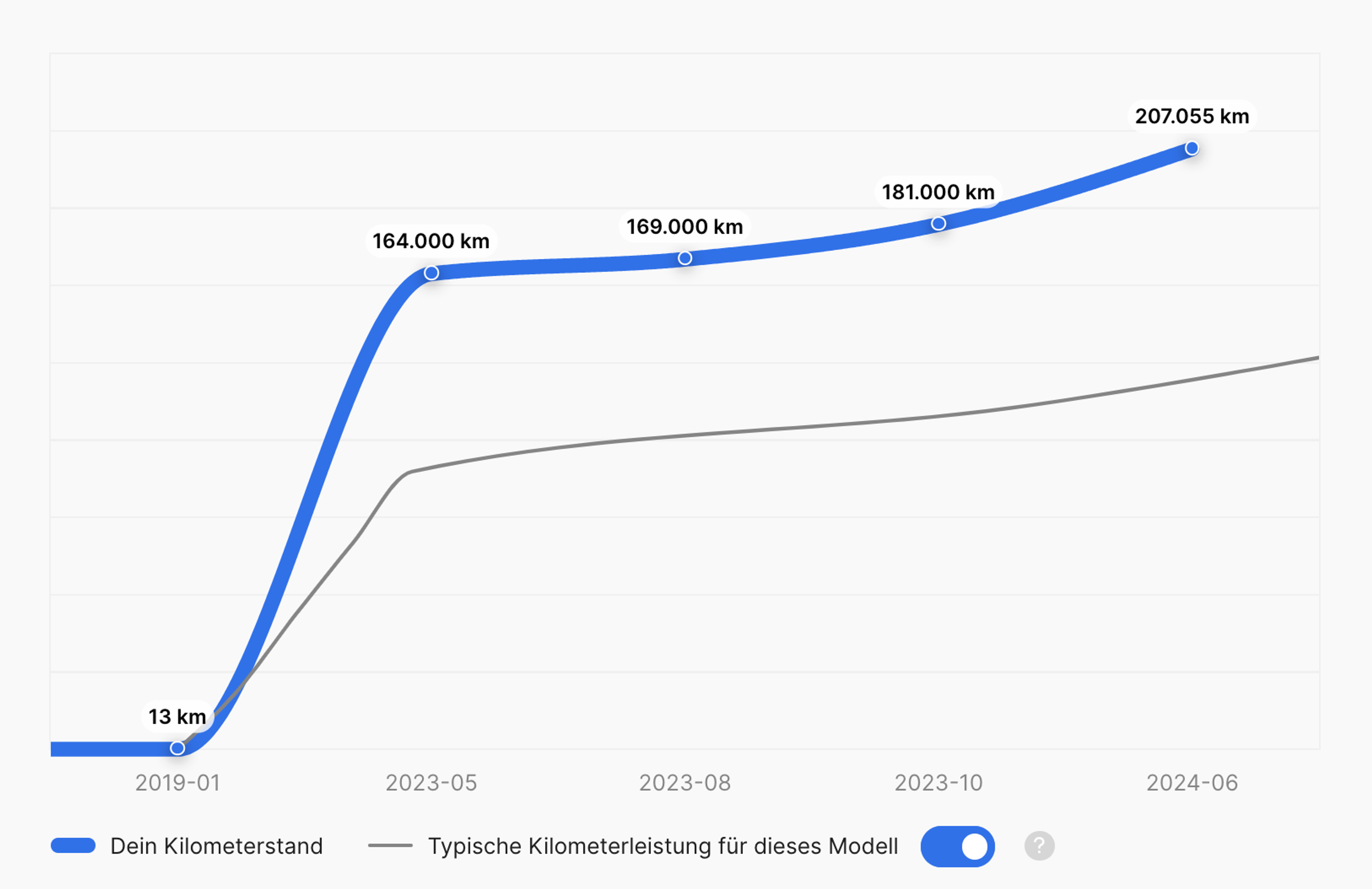Click the 13 km label

[178, 717]
